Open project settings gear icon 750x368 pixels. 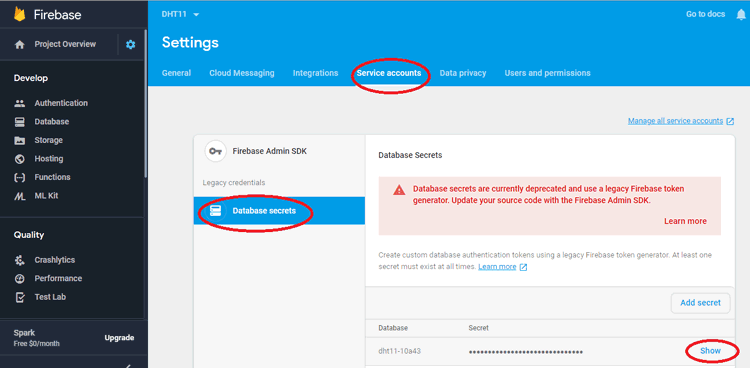point(131,45)
